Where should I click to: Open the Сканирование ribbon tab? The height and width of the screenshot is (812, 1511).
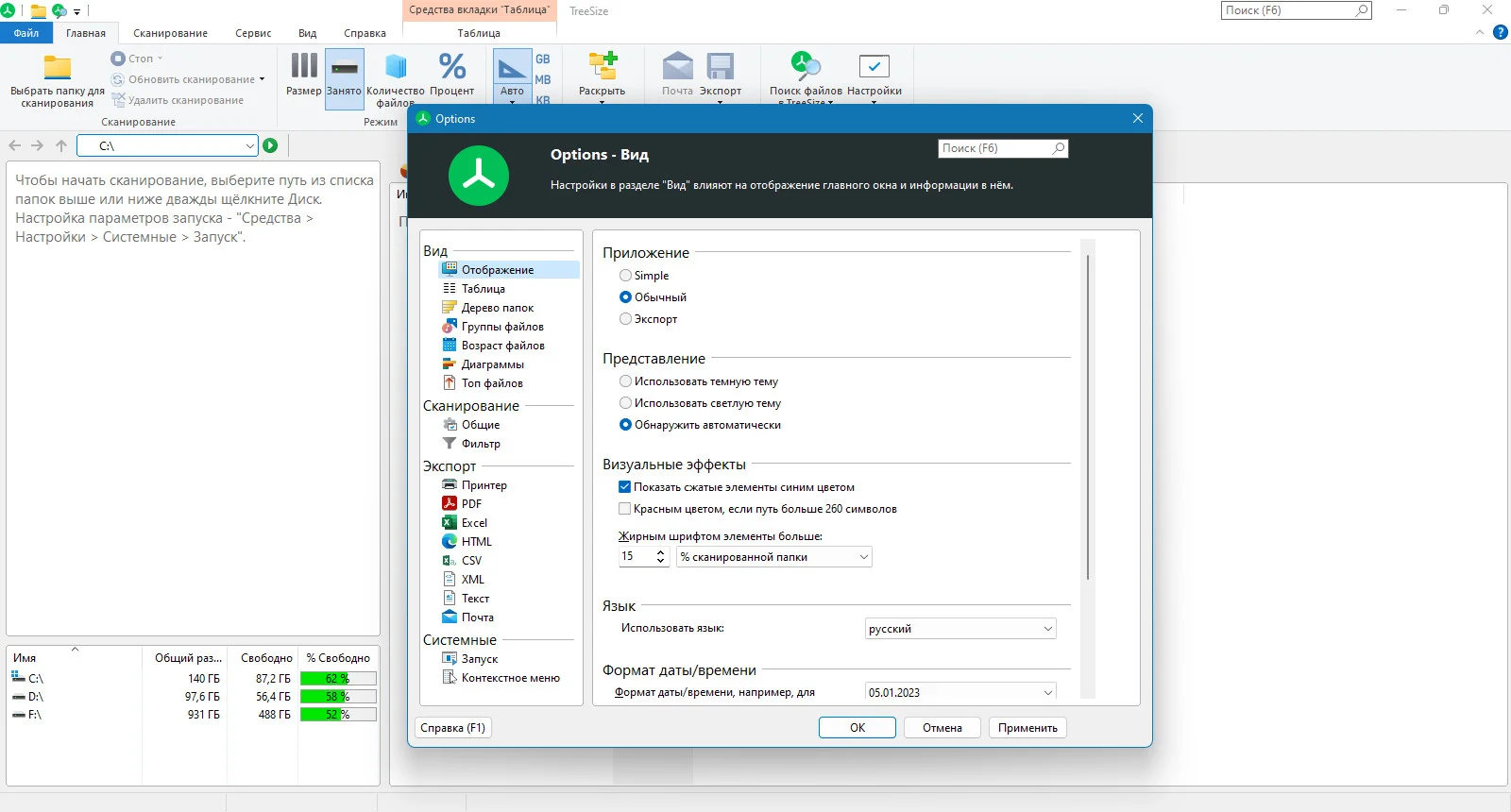pyautogui.click(x=170, y=33)
